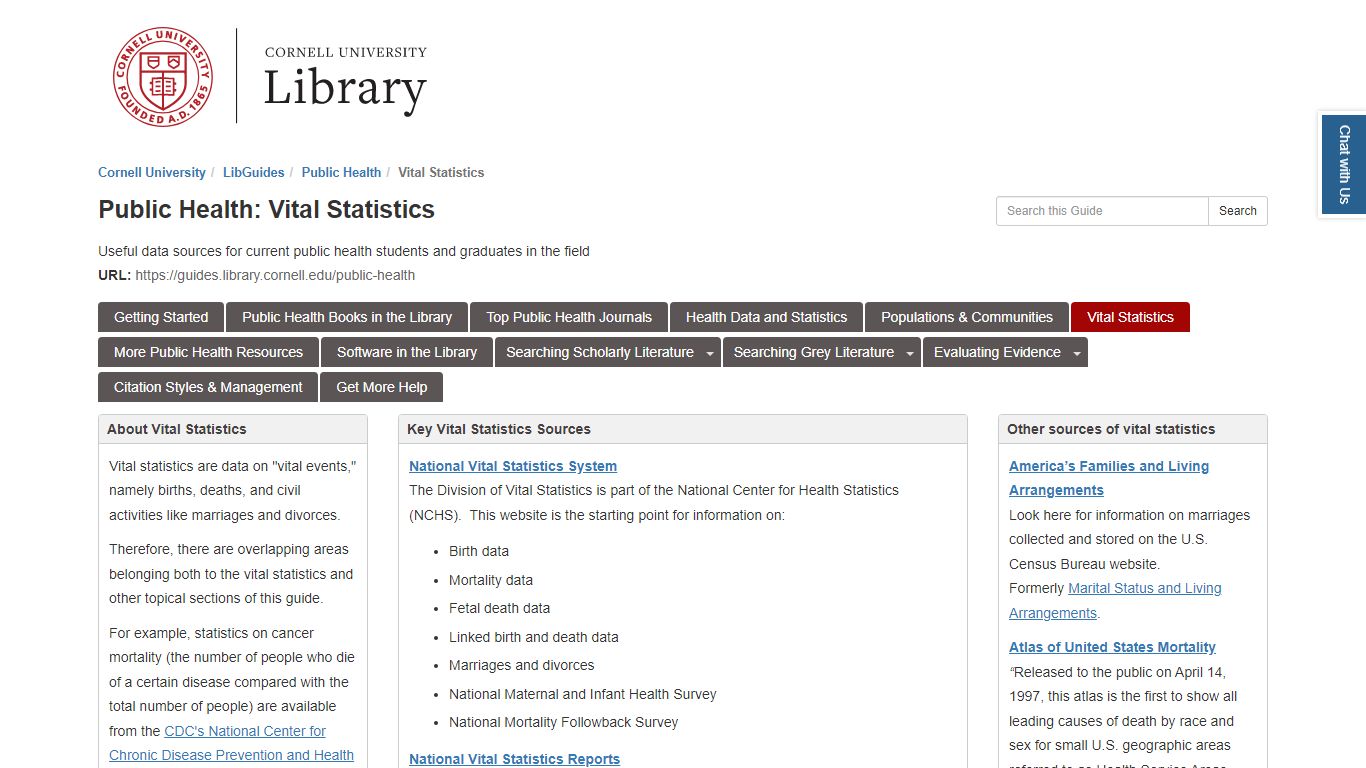The image size is (1366, 768).
Task: Open Searching Grey Literature tab
Action: [x=813, y=352]
